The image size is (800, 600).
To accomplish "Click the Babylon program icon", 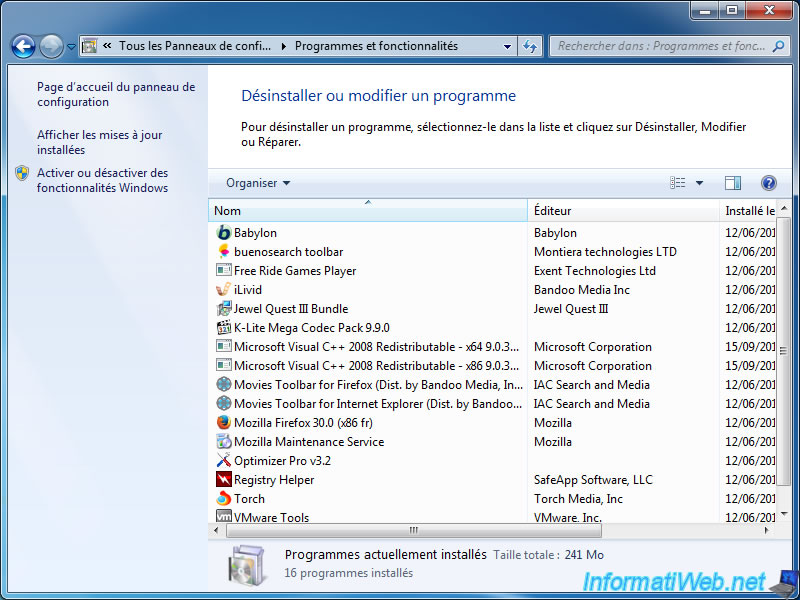I will 223,233.
